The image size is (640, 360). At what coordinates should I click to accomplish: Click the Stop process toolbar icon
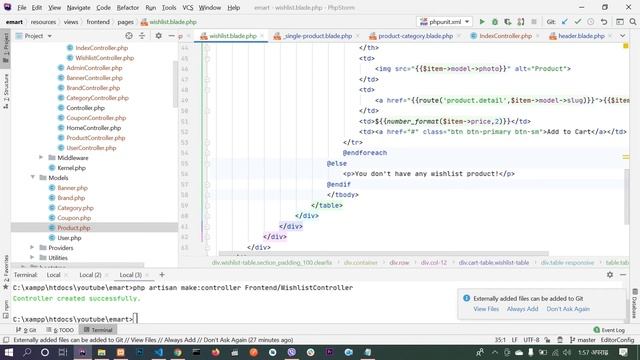tap(533, 22)
